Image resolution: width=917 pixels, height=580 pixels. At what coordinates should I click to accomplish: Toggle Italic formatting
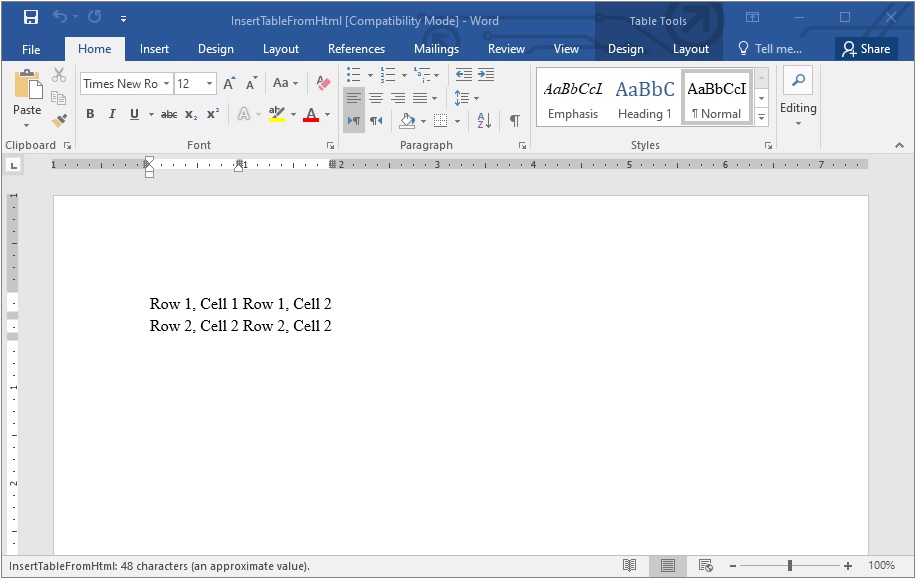(x=110, y=114)
